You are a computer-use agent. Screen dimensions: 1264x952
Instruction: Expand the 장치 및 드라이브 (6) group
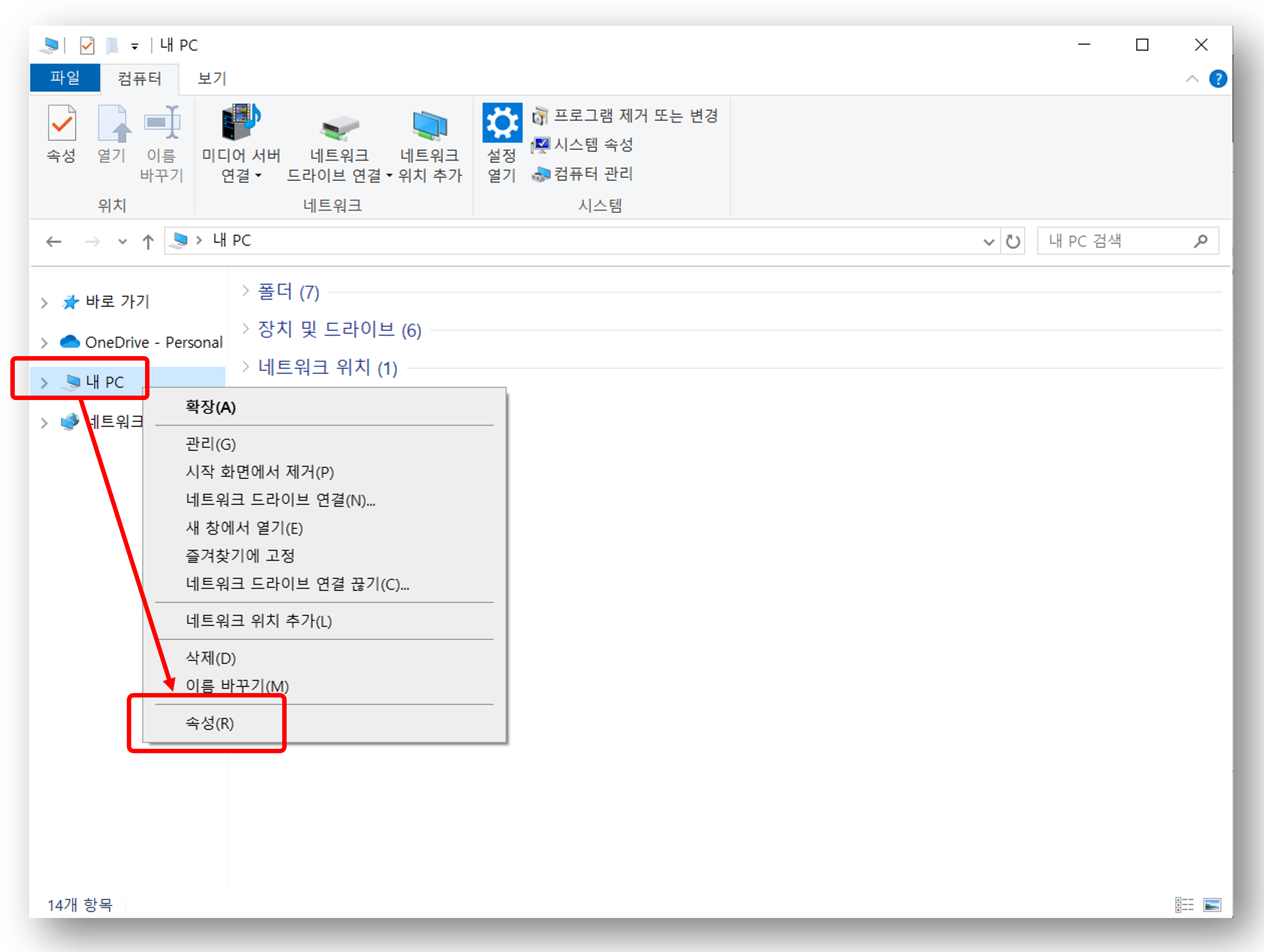pos(246,329)
